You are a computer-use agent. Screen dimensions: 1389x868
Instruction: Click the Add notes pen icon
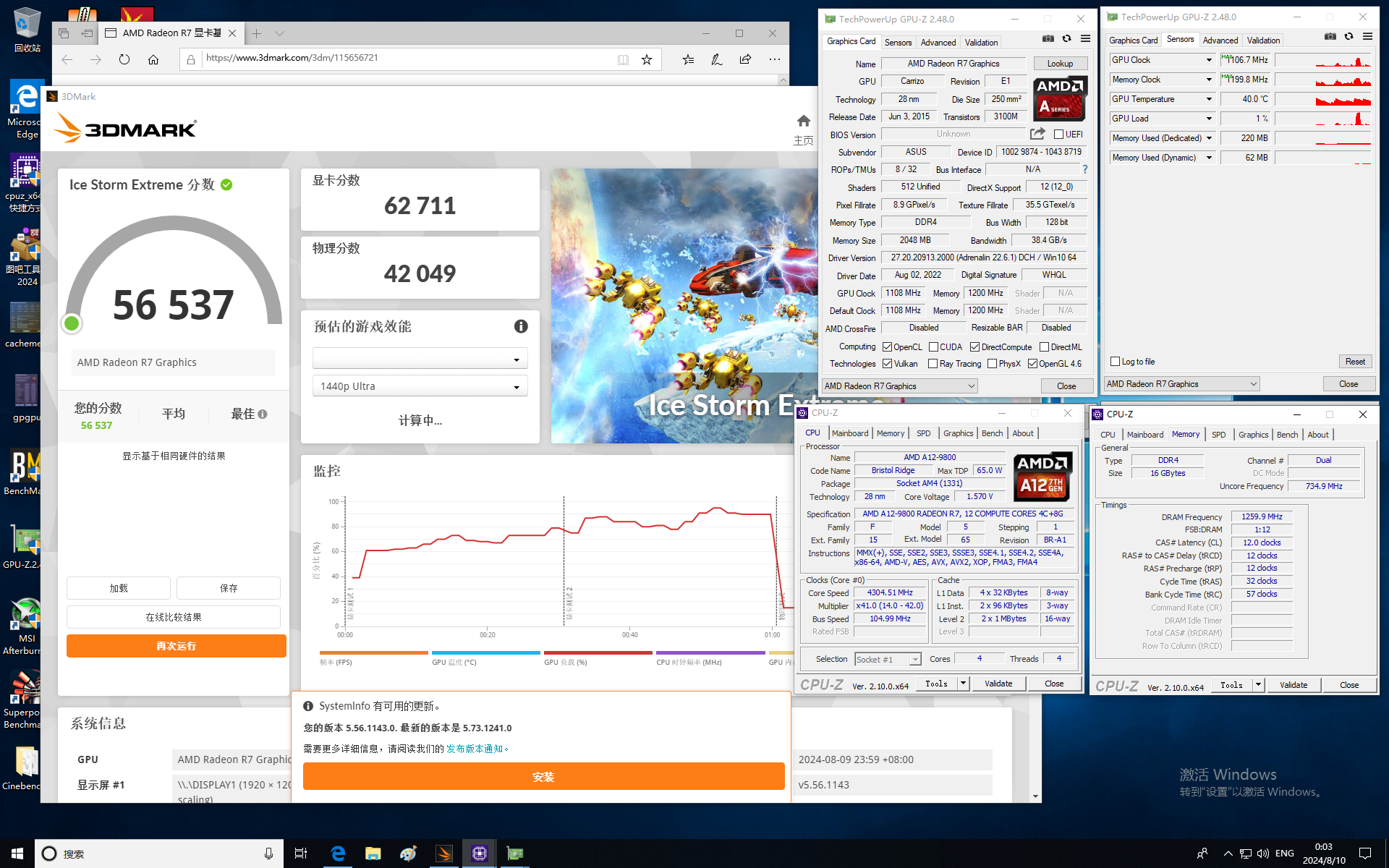716,59
